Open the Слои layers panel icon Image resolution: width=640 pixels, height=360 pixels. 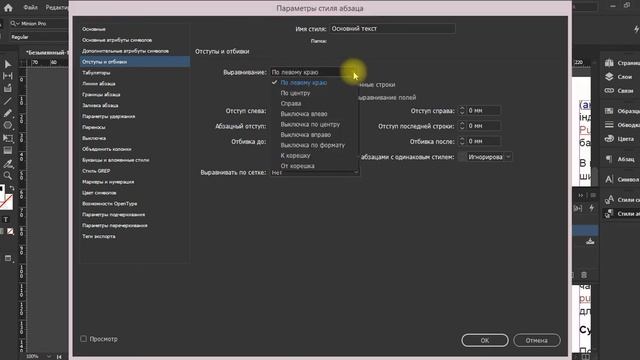(x=609, y=76)
